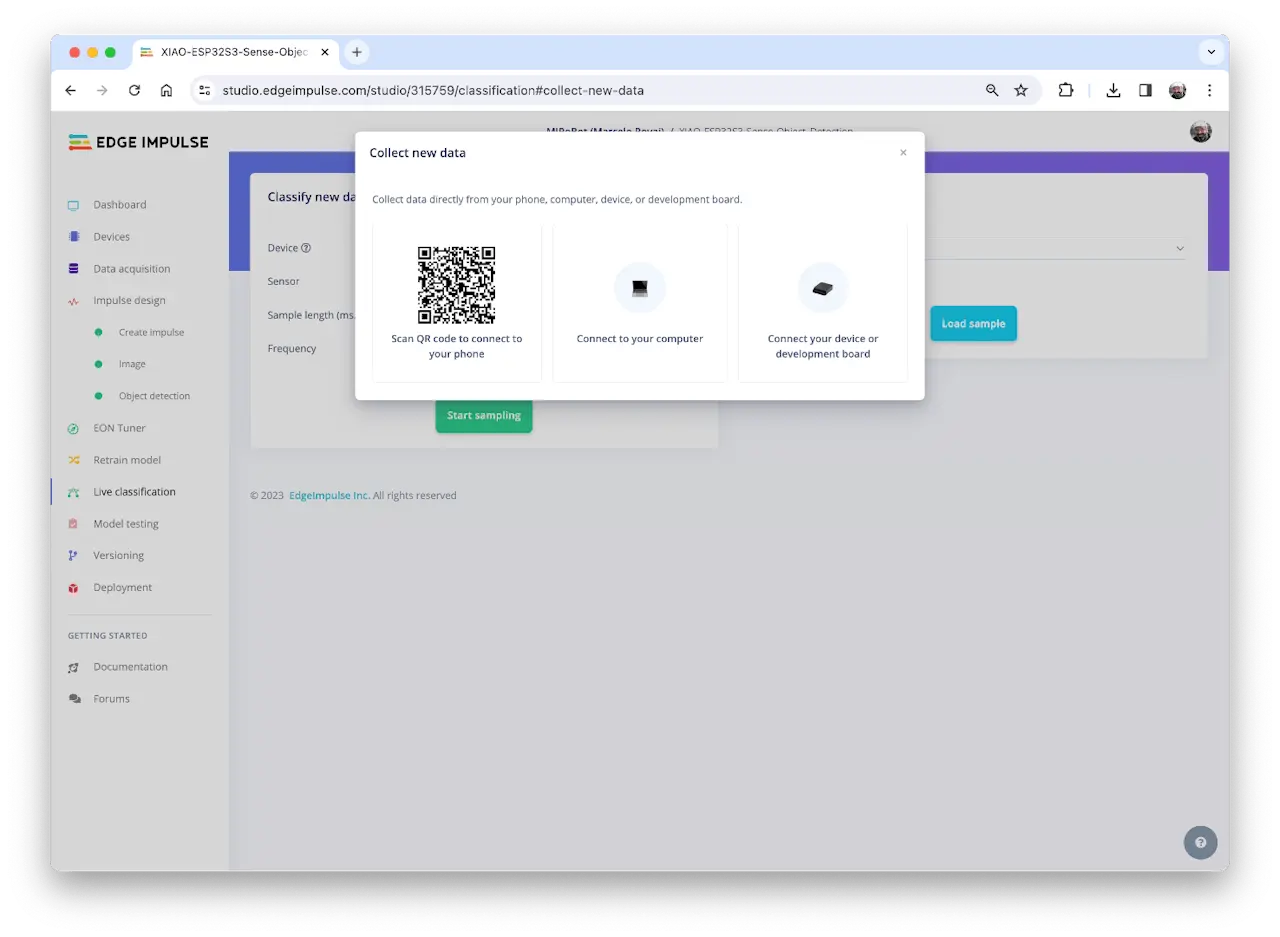Expand the Chrome tab search dropdown
This screenshot has width=1280, height=937.
[x=1211, y=52]
